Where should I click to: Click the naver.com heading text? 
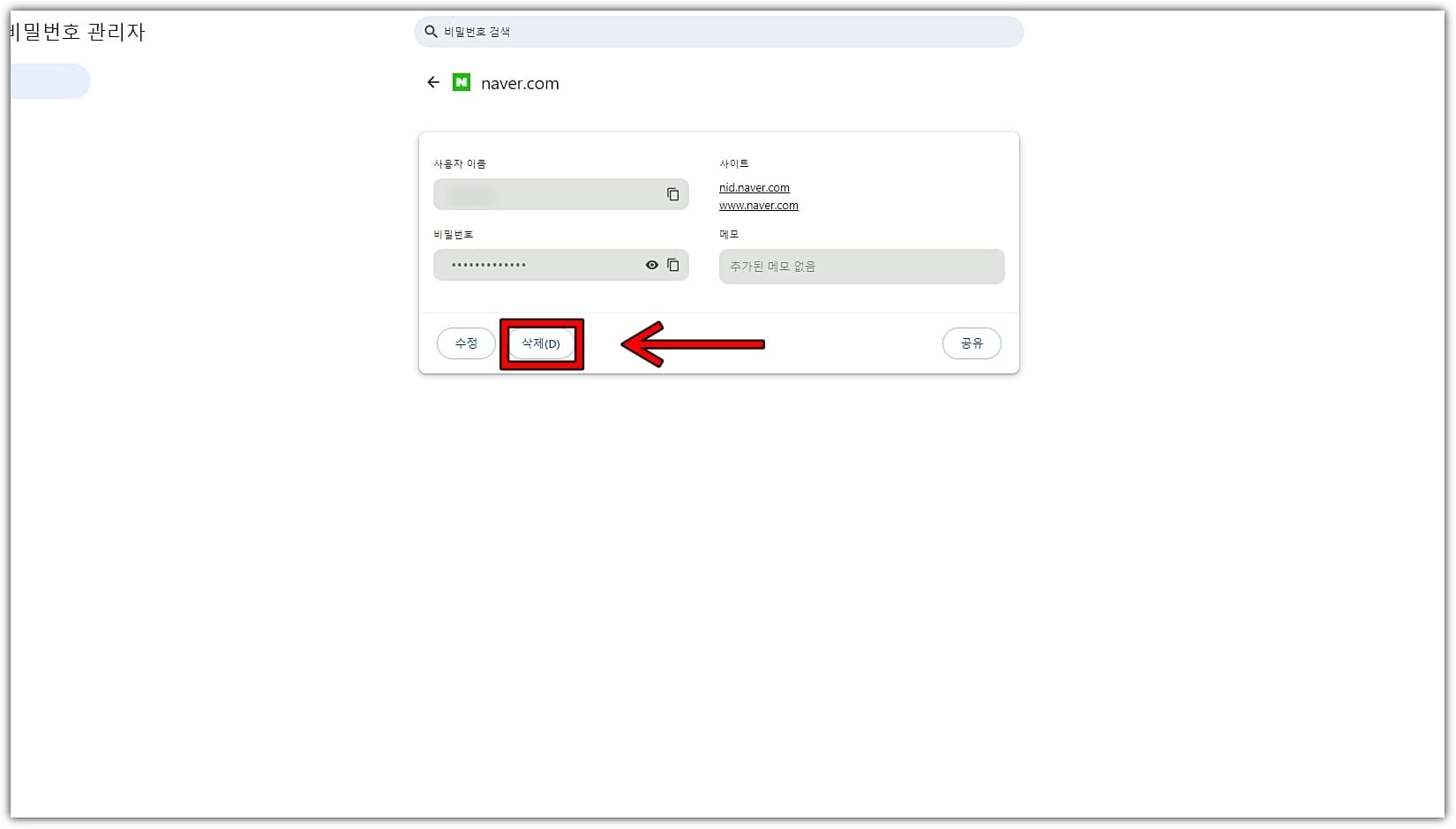(520, 83)
